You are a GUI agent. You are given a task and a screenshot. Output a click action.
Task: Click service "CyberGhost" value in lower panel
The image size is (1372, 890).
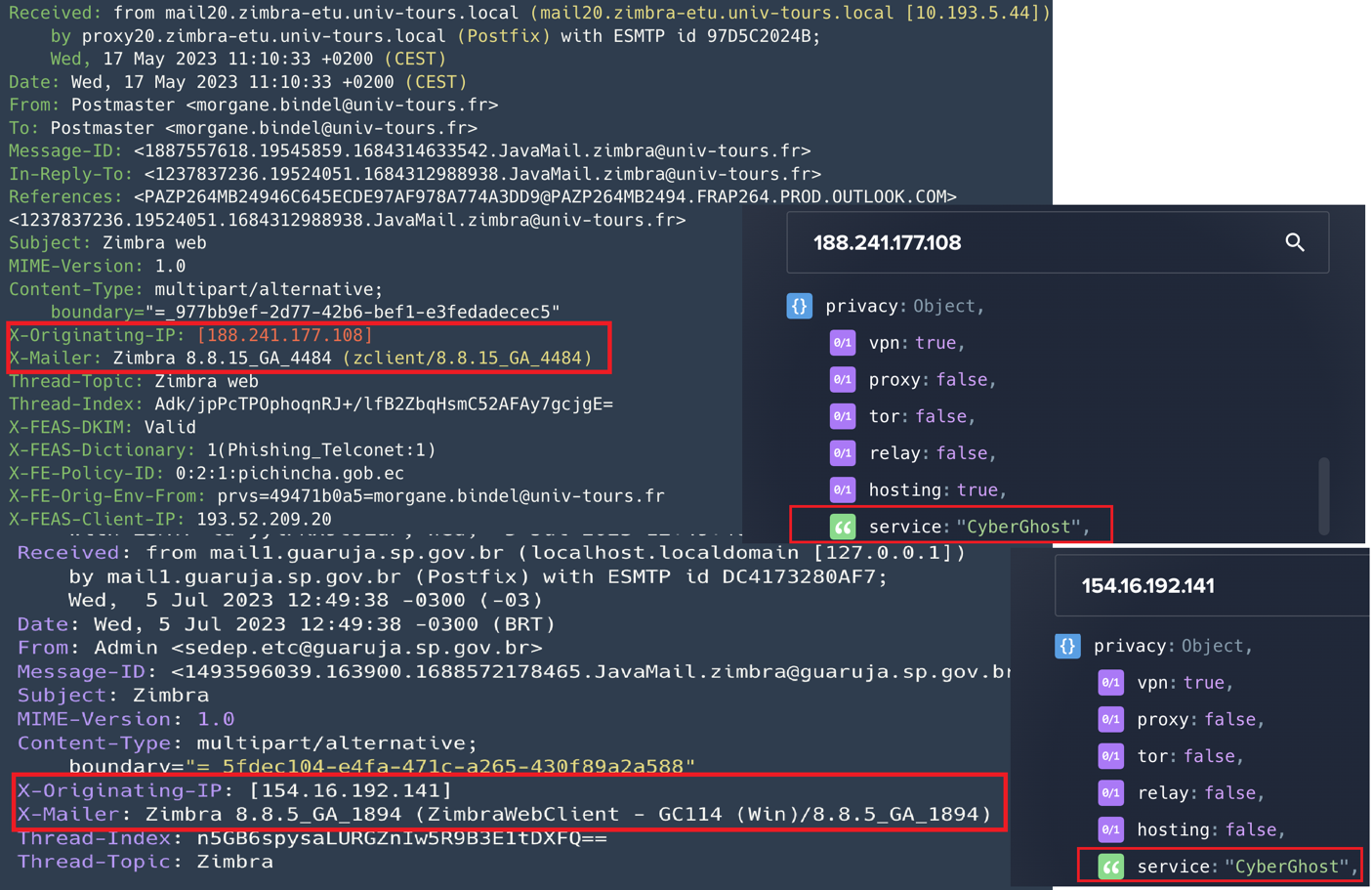pyautogui.click(x=1287, y=867)
